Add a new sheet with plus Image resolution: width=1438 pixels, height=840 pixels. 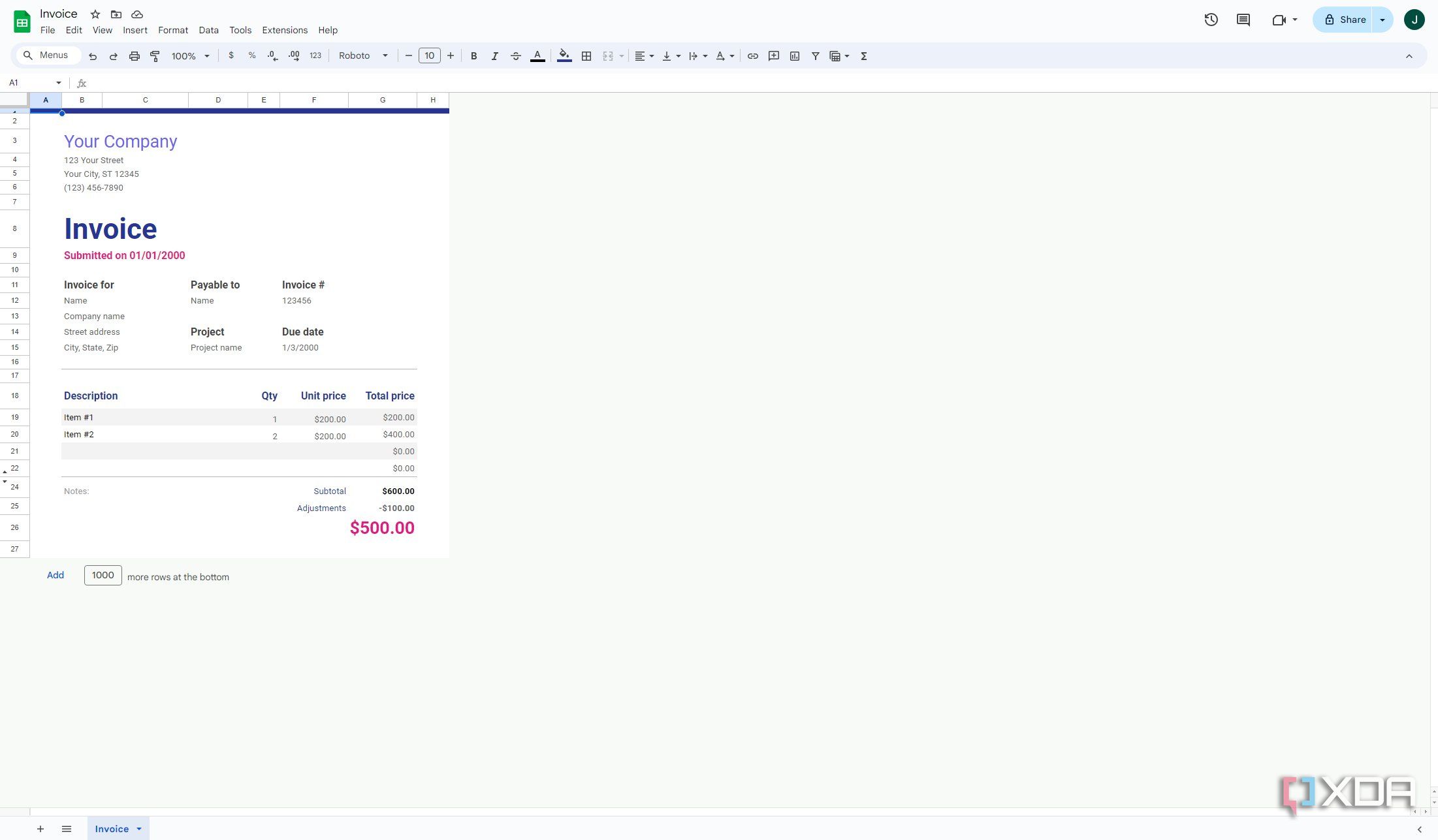point(40,829)
